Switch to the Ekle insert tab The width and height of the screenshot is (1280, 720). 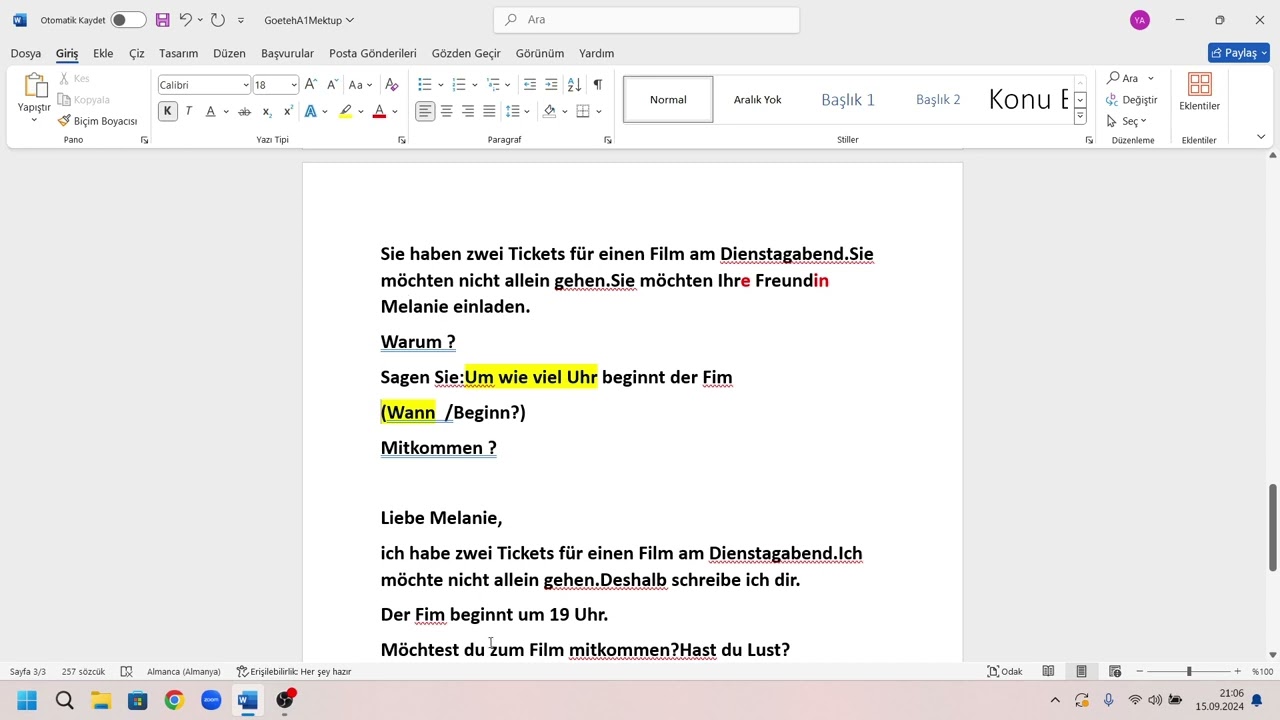click(103, 53)
